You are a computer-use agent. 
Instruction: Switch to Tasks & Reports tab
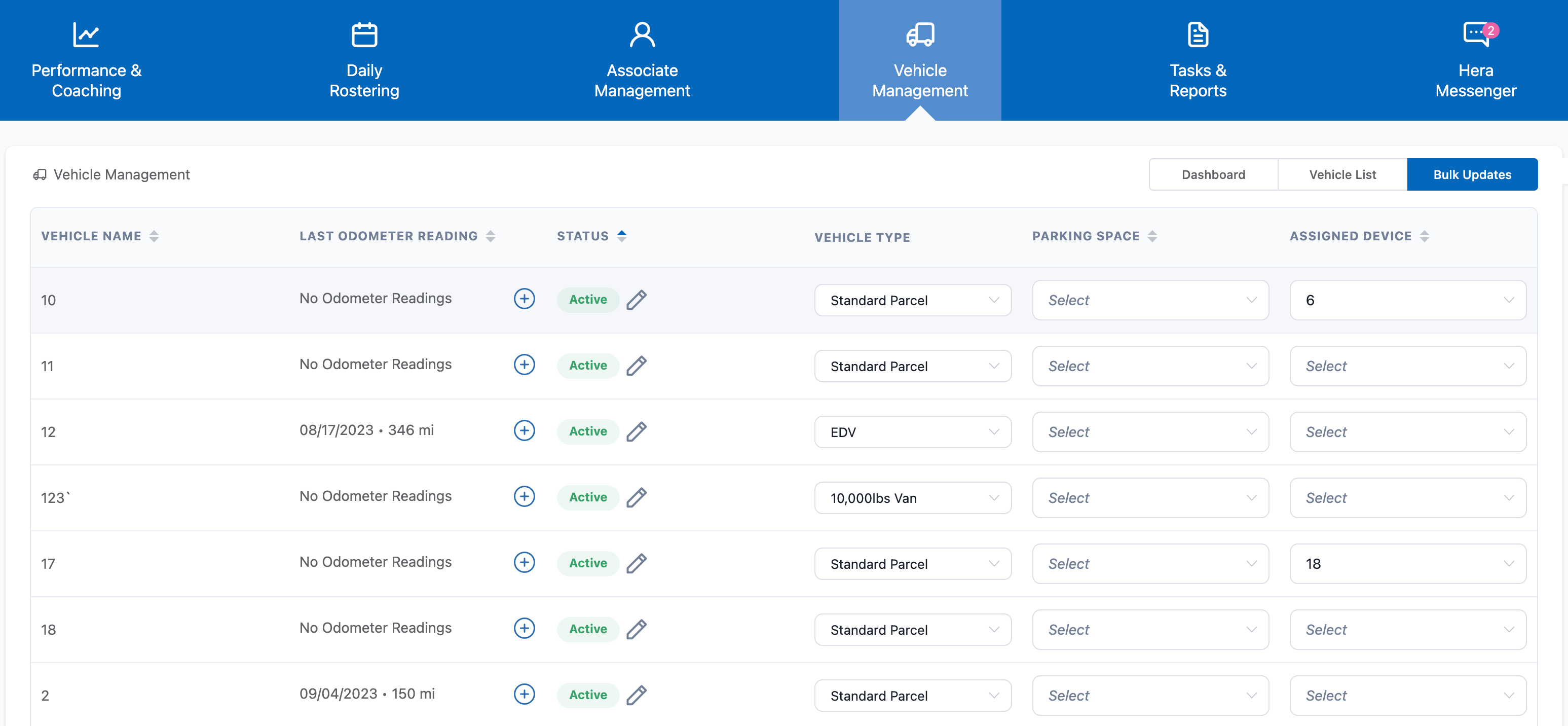tap(1198, 61)
